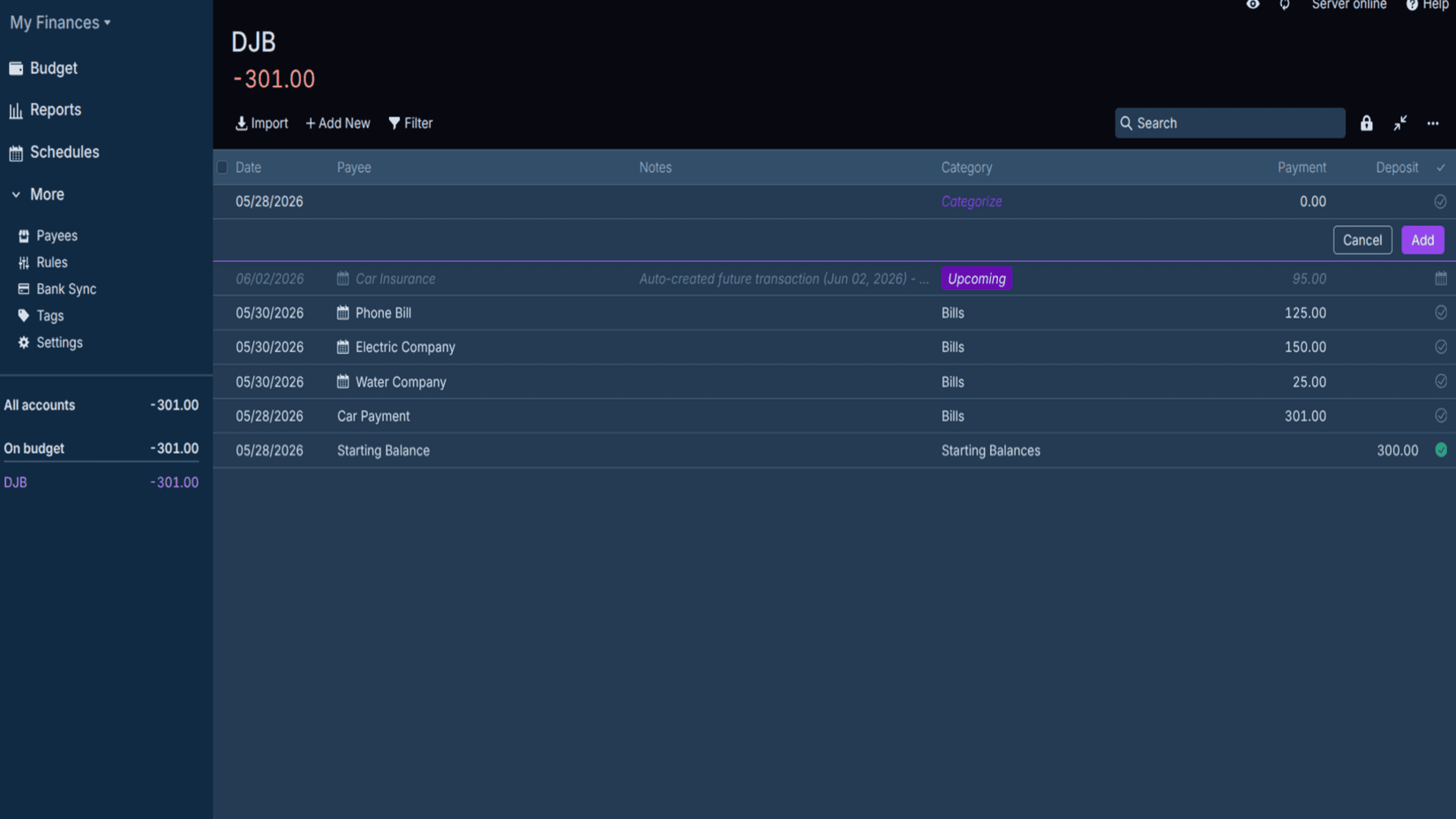
Task: Click the Rules tuning icon
Action: [24, 262]
